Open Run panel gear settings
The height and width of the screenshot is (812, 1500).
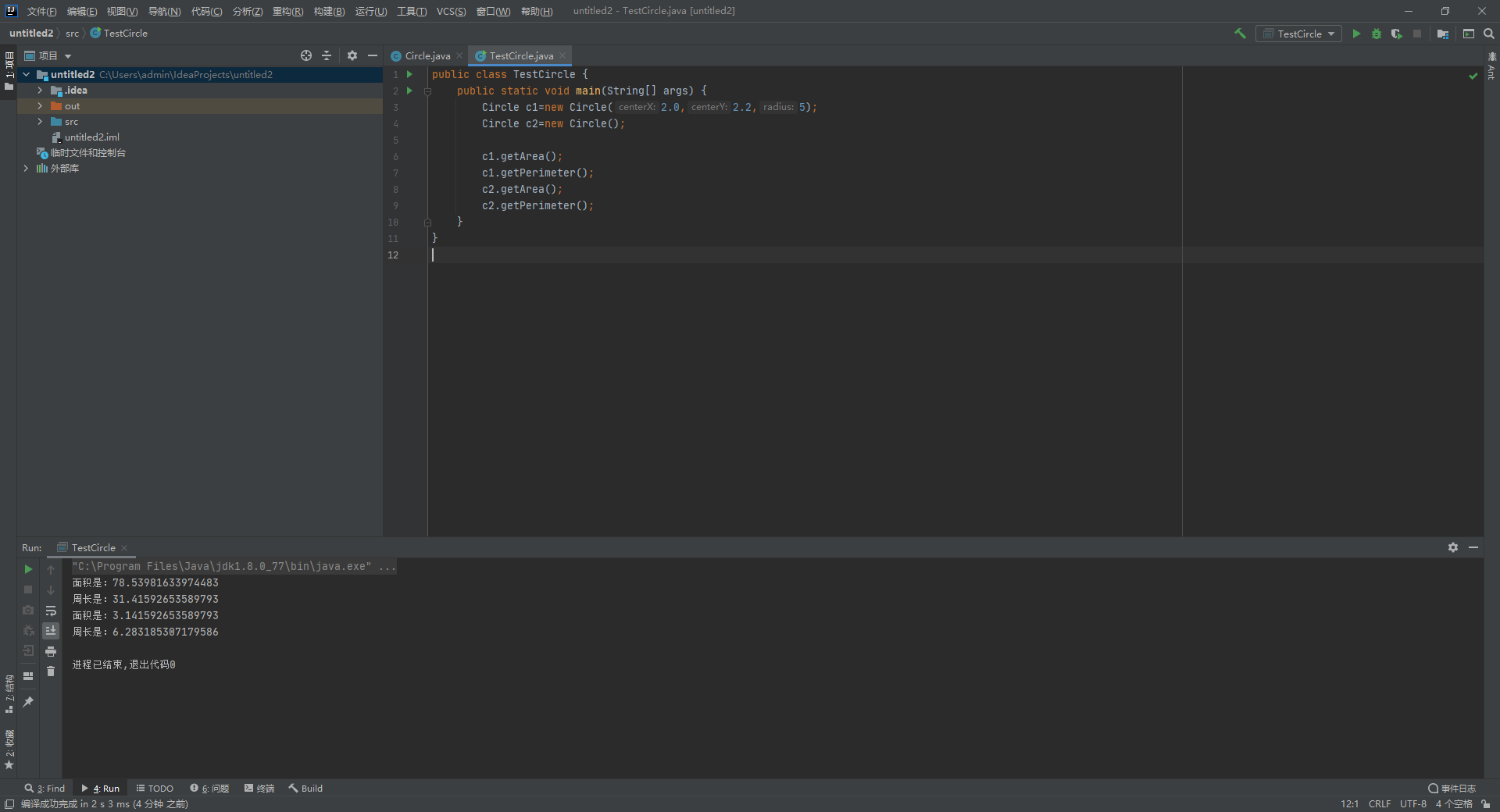pos(1453,547)
